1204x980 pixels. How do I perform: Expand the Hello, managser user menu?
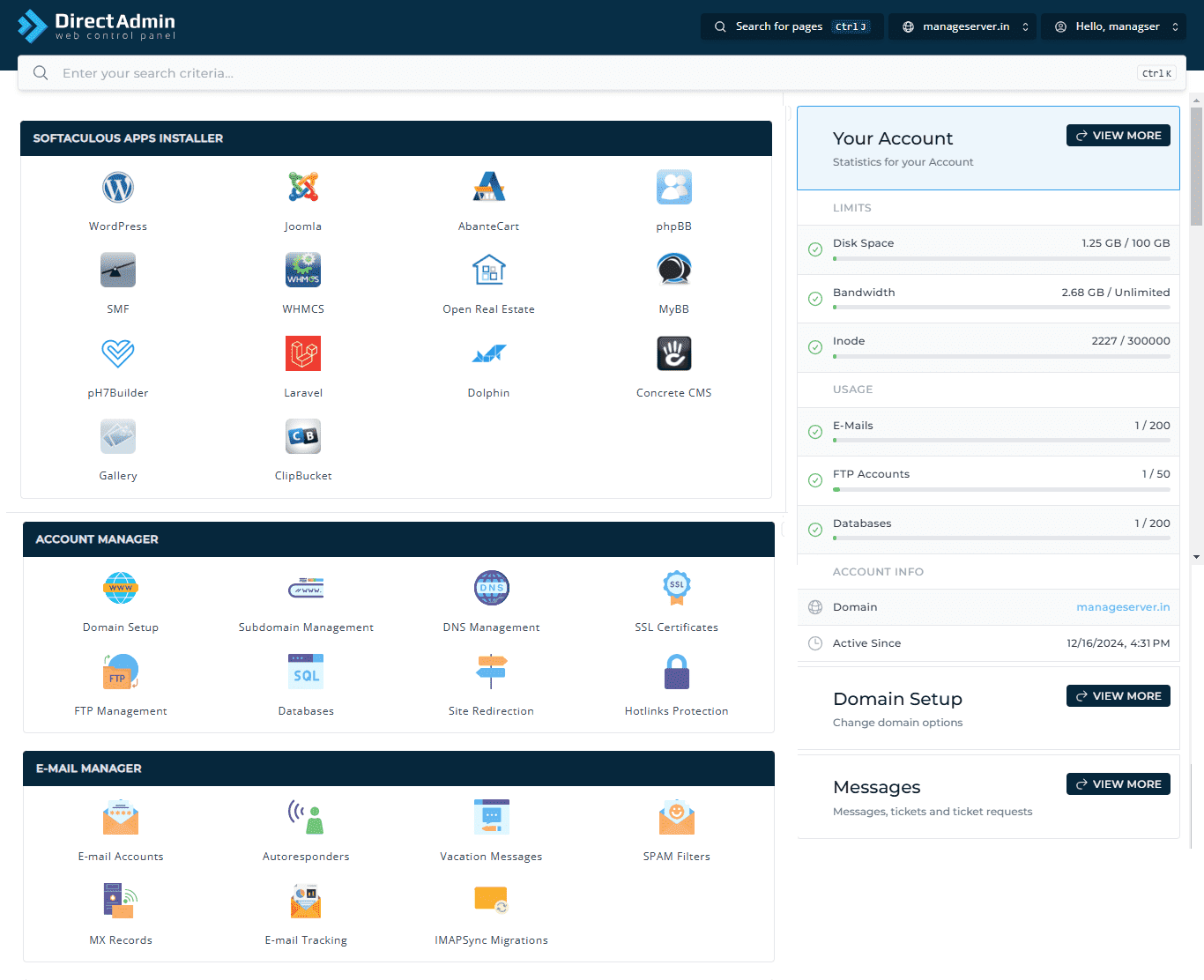pos(1114,26)
